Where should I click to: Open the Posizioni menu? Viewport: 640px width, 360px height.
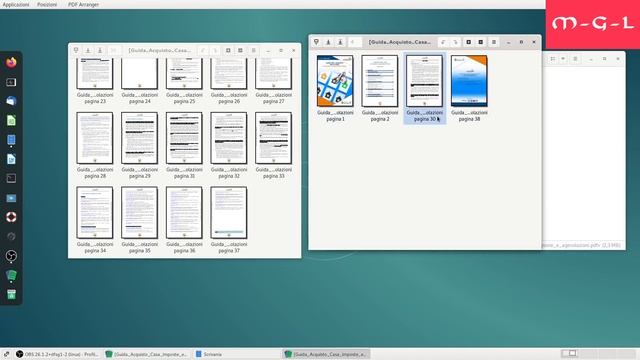pos(47,4)
